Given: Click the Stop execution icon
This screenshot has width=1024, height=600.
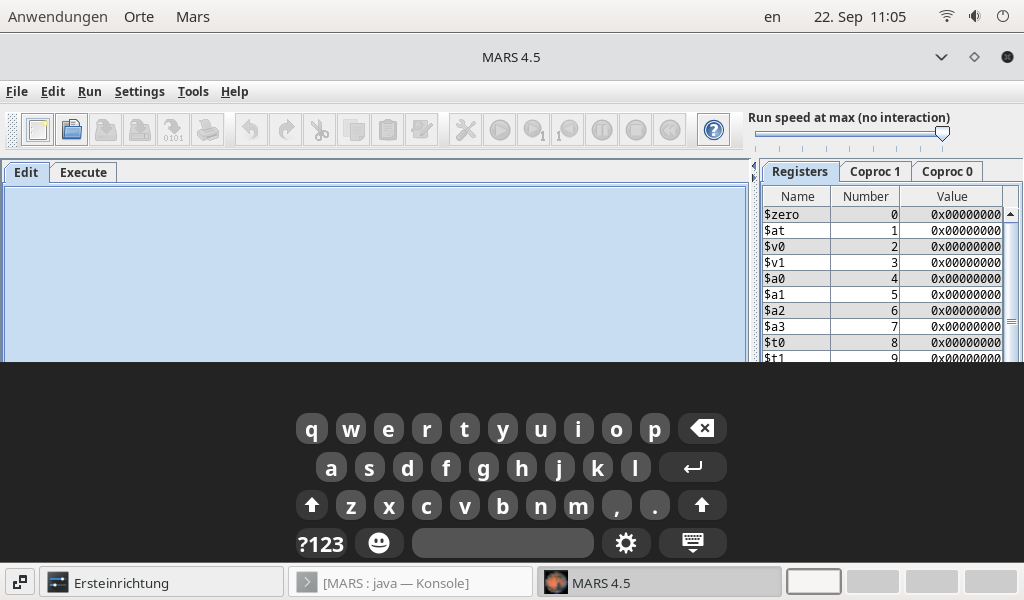Looking at the screenshot, I should 635,129.
